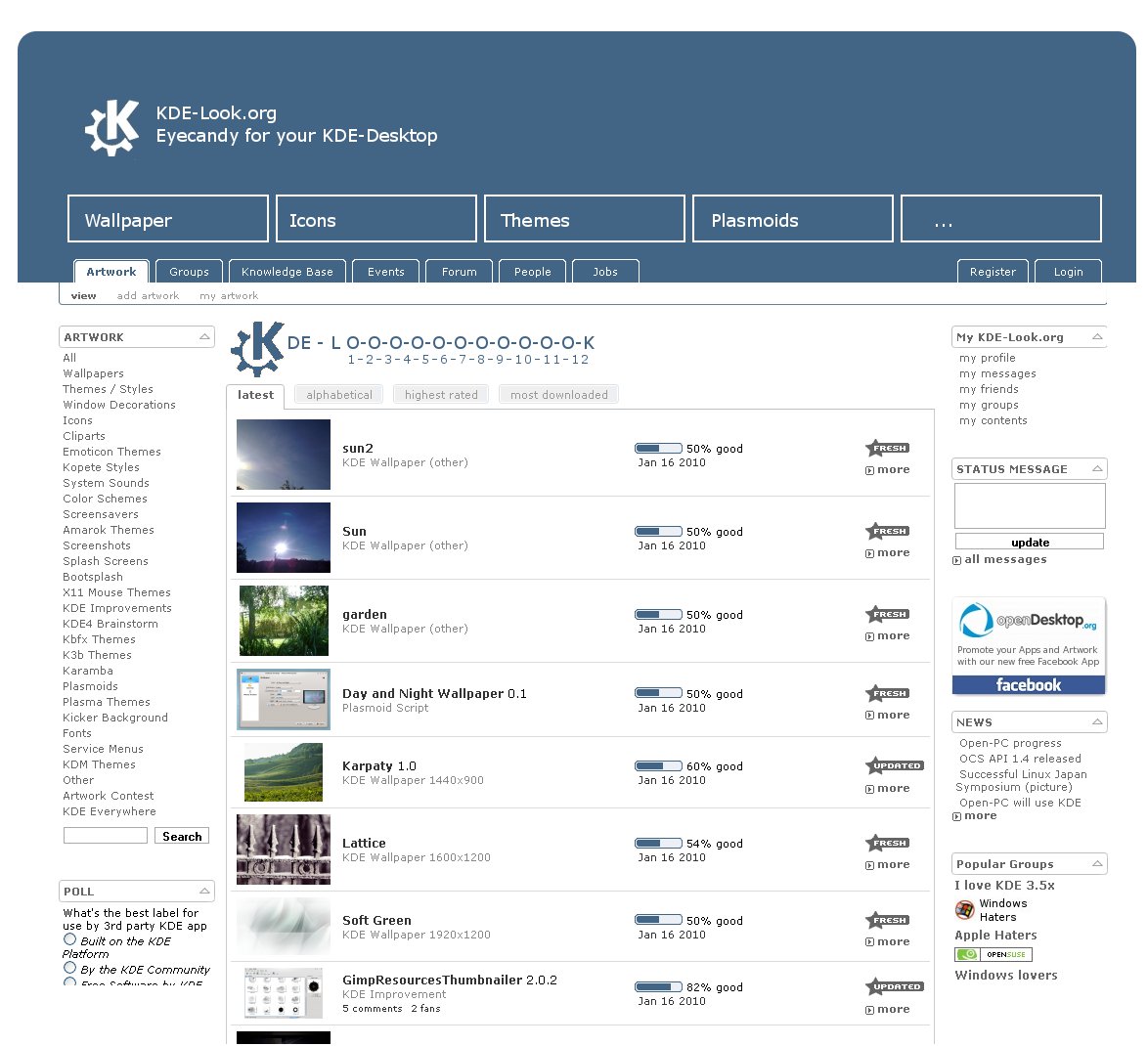This screenshot has width=1148, height=1046.
Task: Expand more details for sun2
Action: tap(887, 470)
